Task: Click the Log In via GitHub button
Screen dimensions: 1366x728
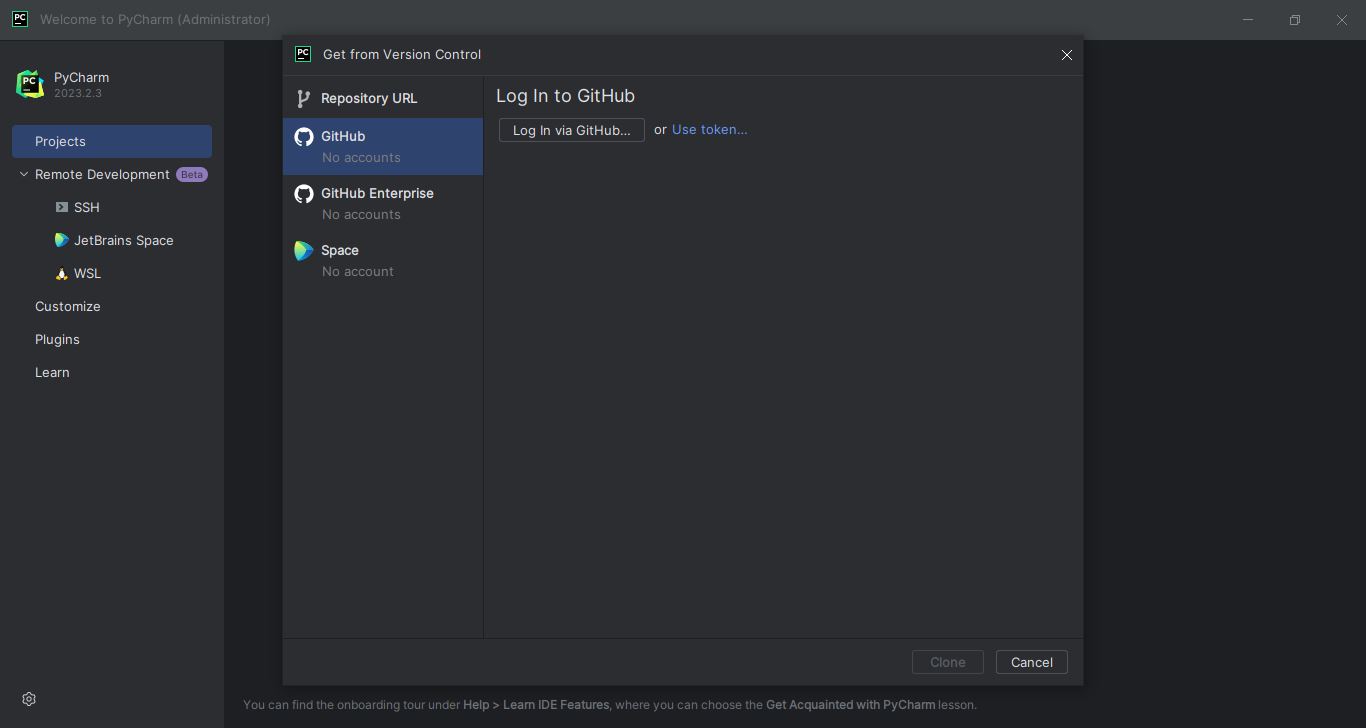Action: coord(572,130)
